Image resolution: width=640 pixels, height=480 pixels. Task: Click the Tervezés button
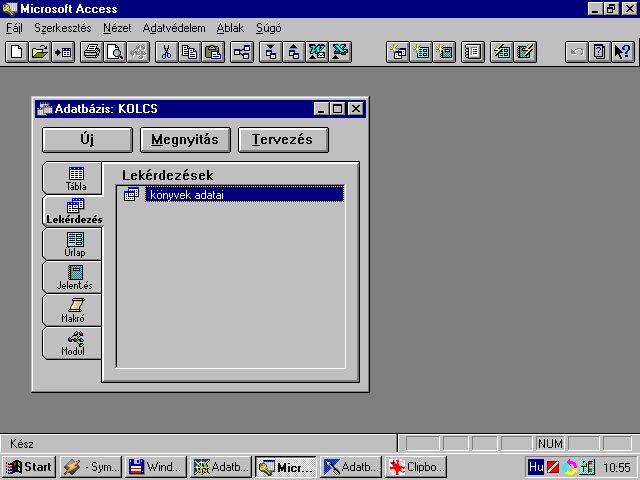(283, 140)
